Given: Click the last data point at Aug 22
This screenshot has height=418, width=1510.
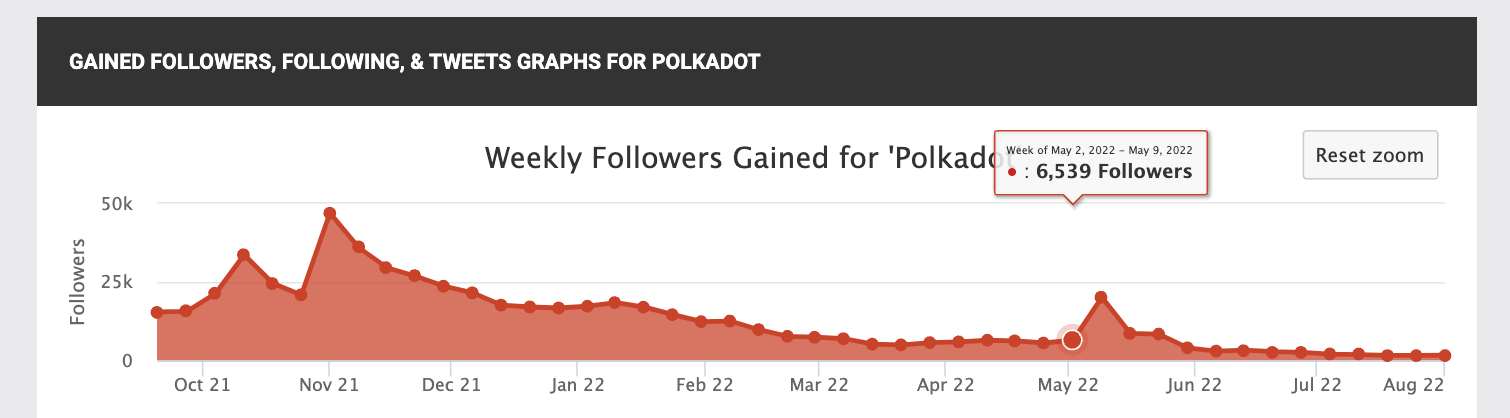Looking at the screenshot, I should tap(1445, 355).
